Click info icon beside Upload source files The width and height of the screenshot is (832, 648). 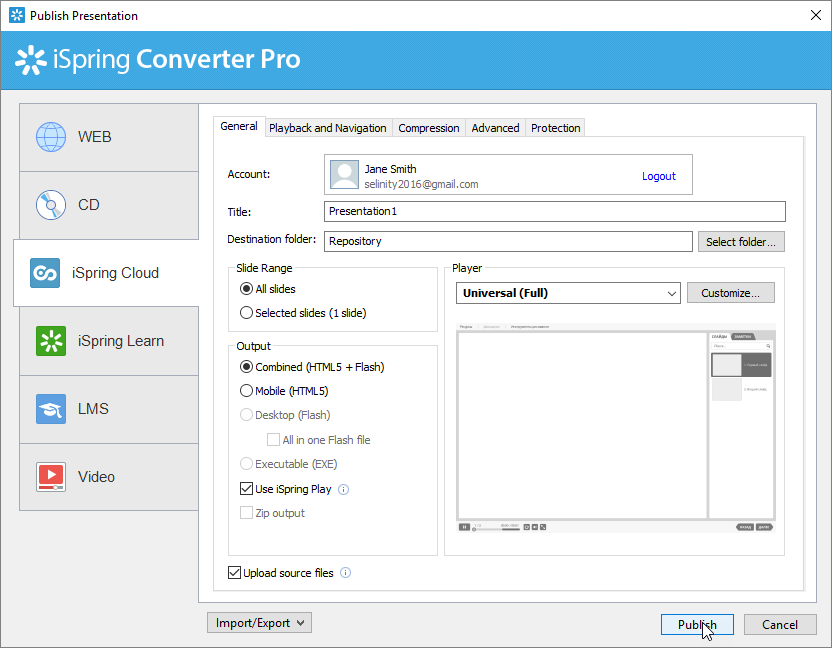pyautogui.click(x=345, y=573)
